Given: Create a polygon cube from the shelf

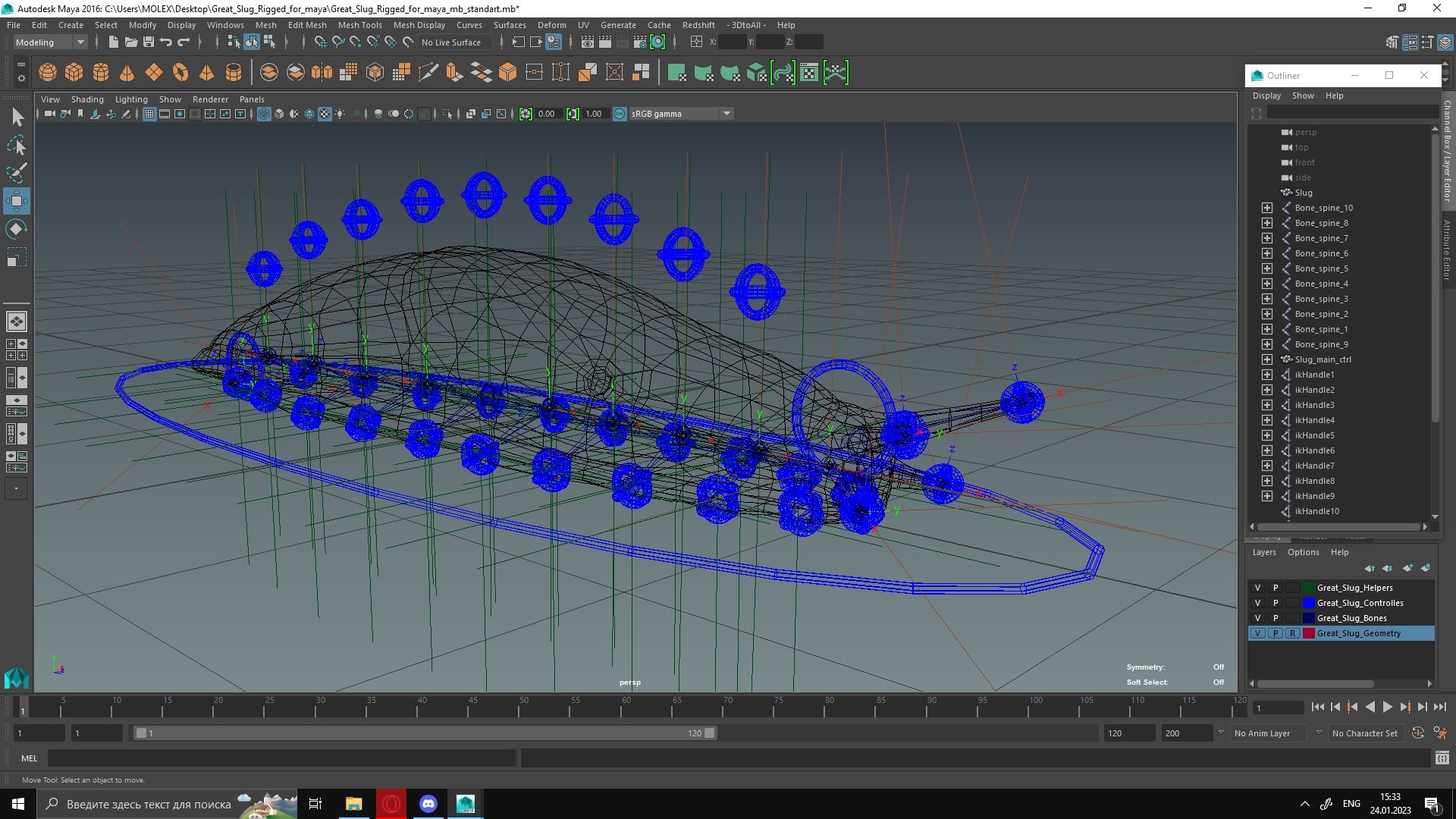Looking at the screenshot, I should [x=74, y=72].
